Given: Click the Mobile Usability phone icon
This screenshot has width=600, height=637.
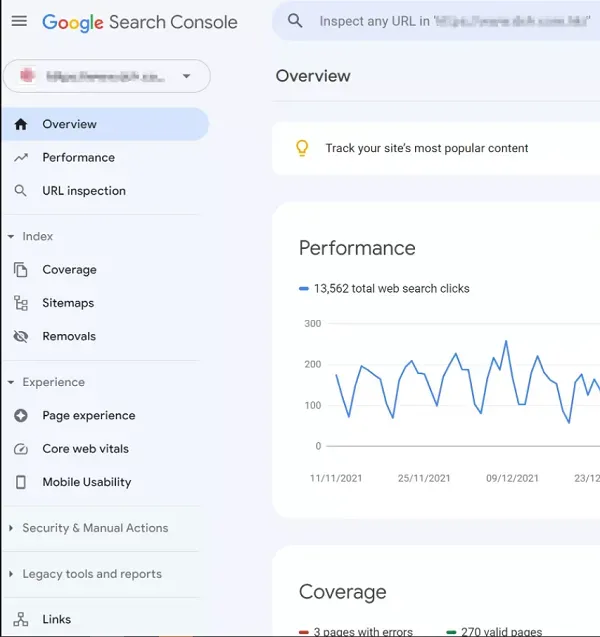Looking at the screenshot, I should point(21,482).
